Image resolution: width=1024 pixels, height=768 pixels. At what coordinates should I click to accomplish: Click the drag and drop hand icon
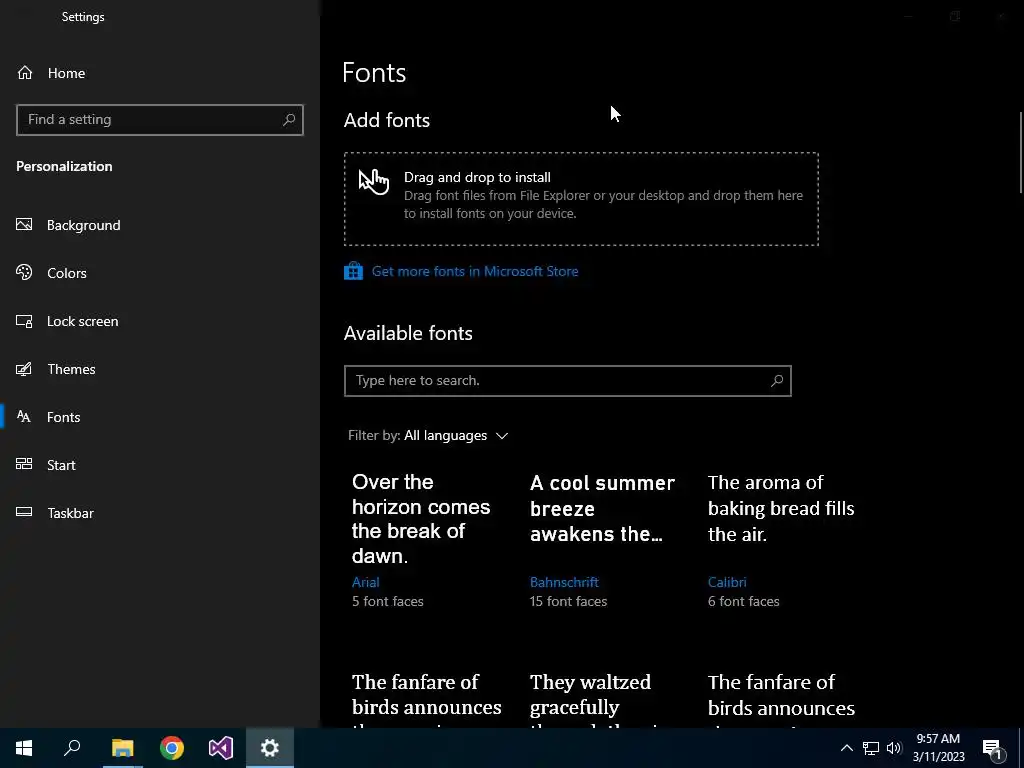[374, 181]
